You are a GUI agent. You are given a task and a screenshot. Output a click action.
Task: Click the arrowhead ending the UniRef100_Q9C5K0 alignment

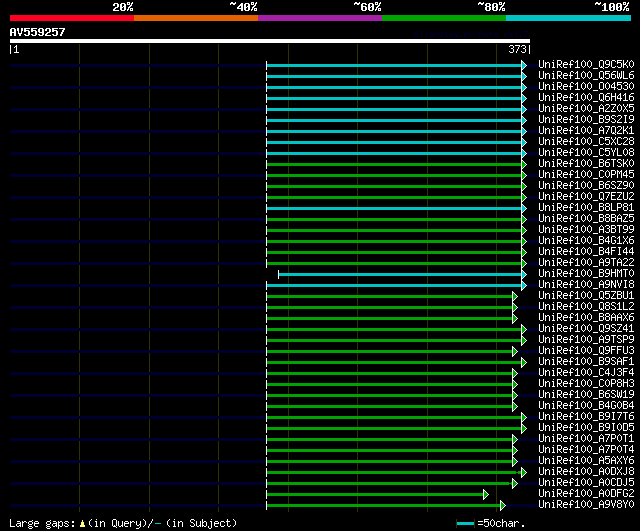click(x=524, y=65)
